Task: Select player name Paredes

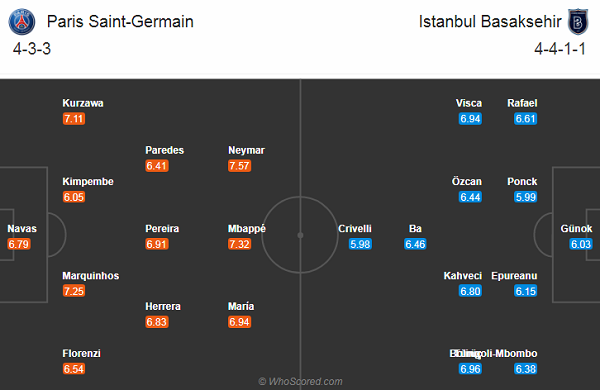Action: 165,150
